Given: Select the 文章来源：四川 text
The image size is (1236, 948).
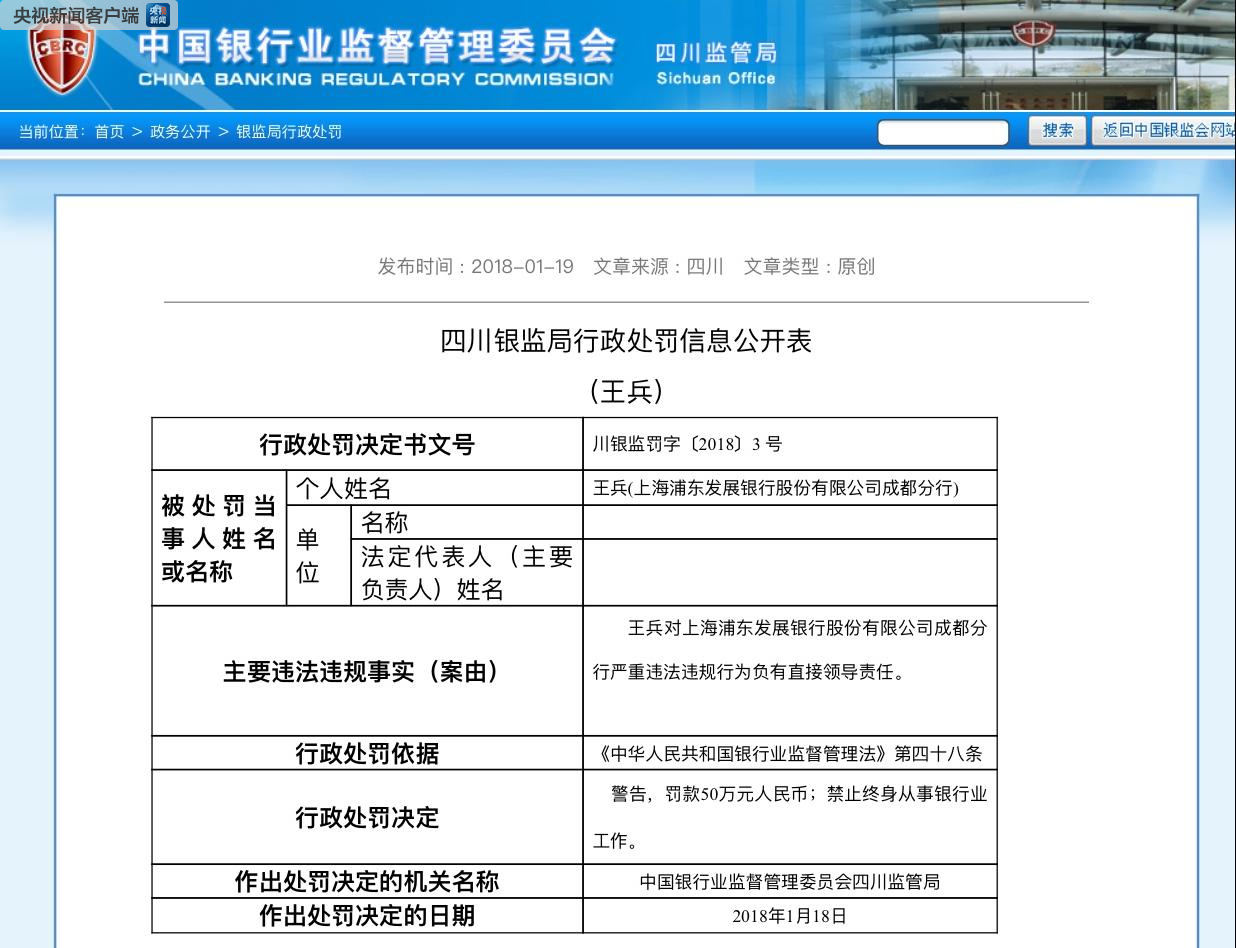Looking at the screenshot, I should click(658, 266).
